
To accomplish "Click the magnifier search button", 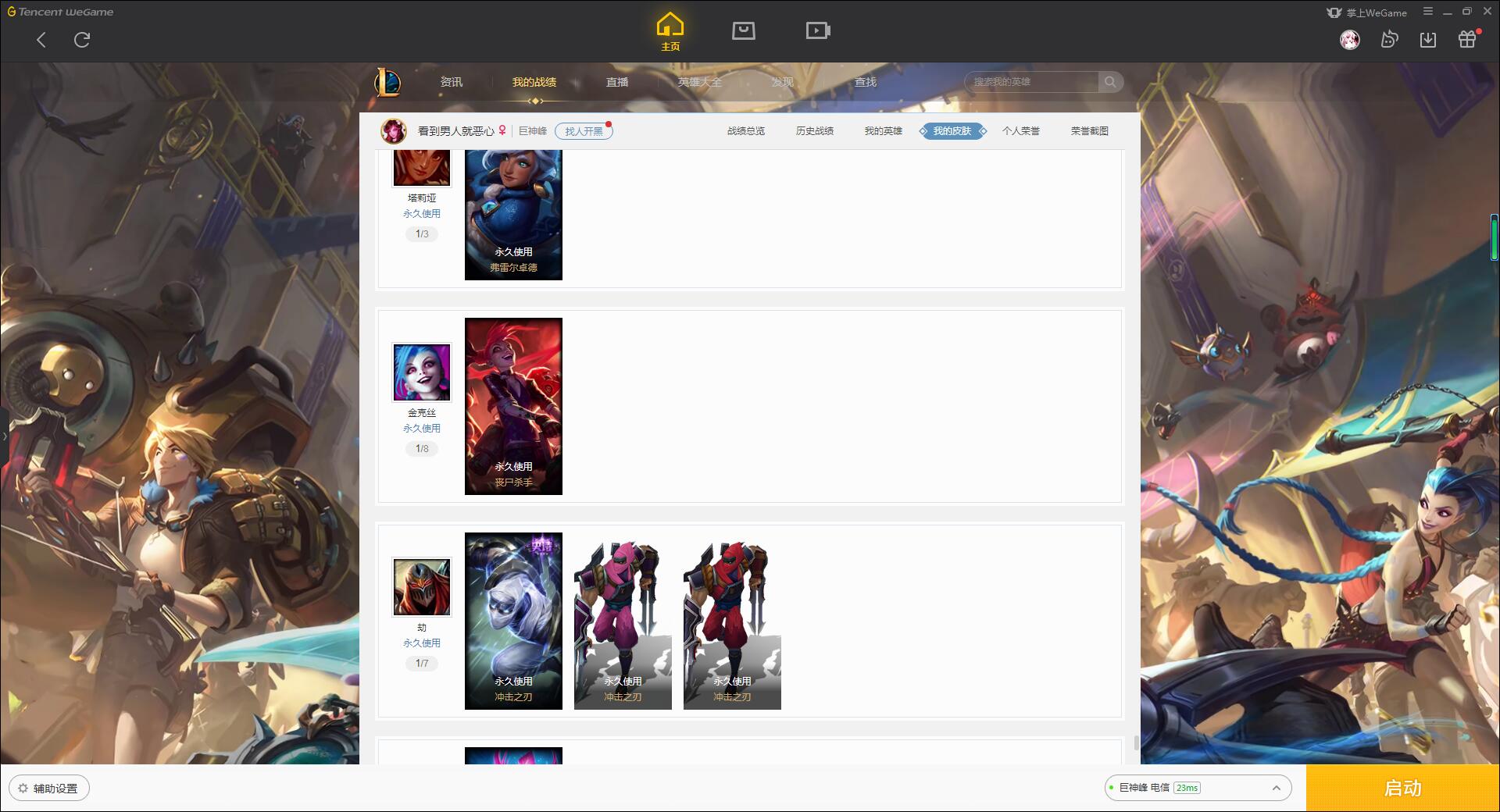I will coord(1110,82).
